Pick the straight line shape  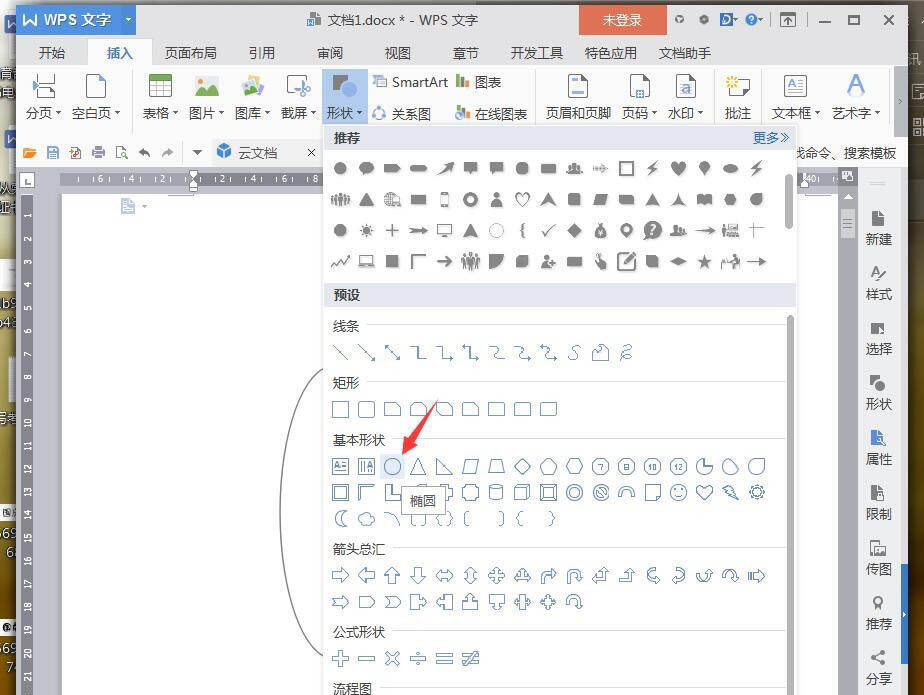(x=340, y=353)
